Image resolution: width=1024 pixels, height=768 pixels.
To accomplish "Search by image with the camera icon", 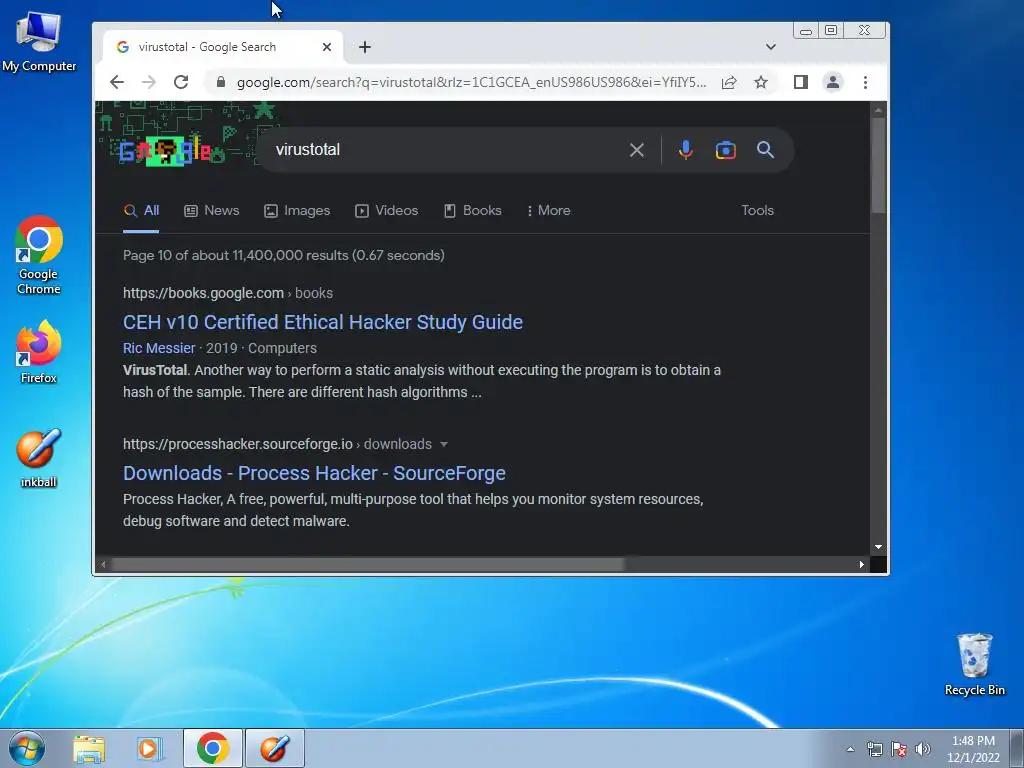I will [x=726, y=150].
